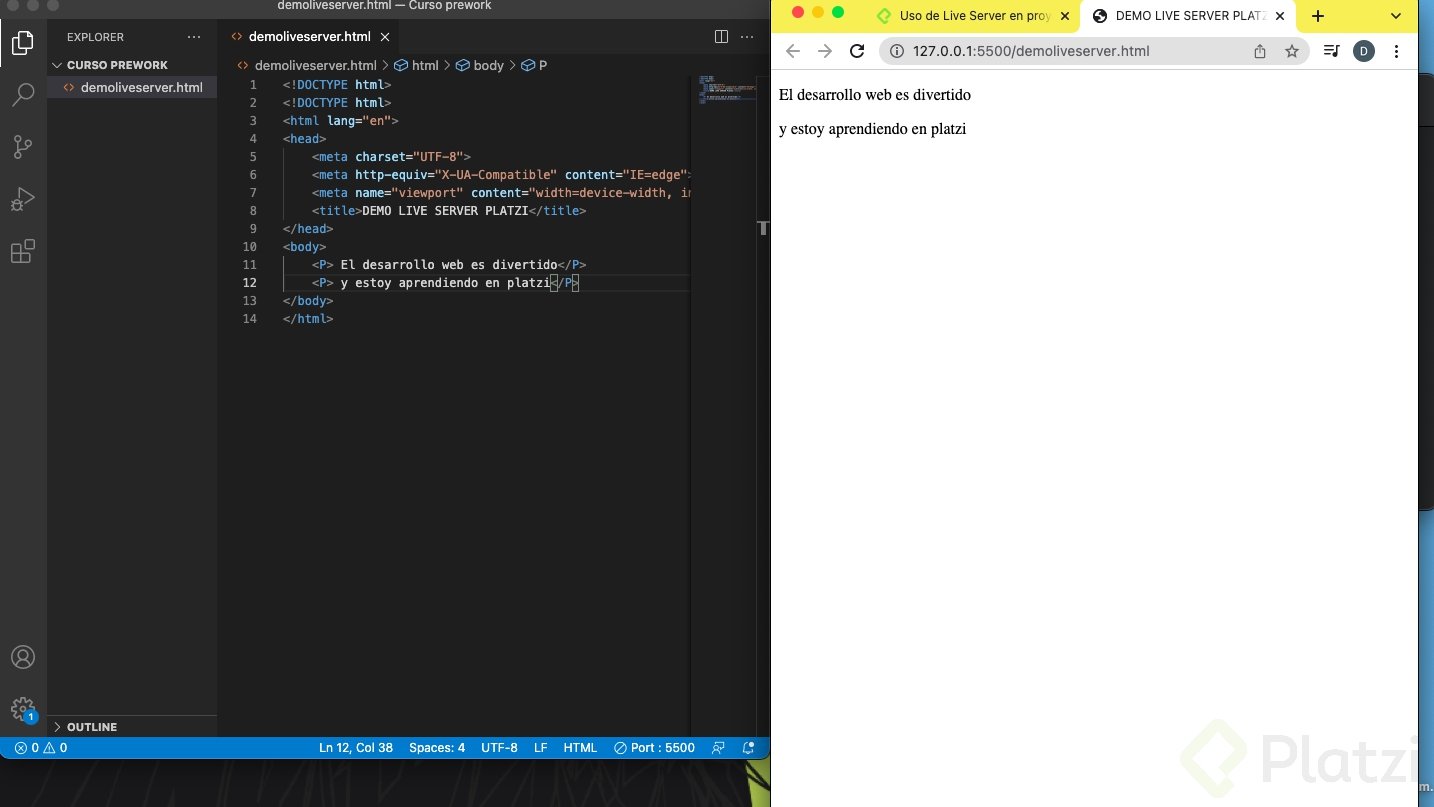Image resolution: width=1434 pixels, height=807 pixels.
Task: Select the demoliveserver.html editor tab
Action: click(x=308, y=37)
